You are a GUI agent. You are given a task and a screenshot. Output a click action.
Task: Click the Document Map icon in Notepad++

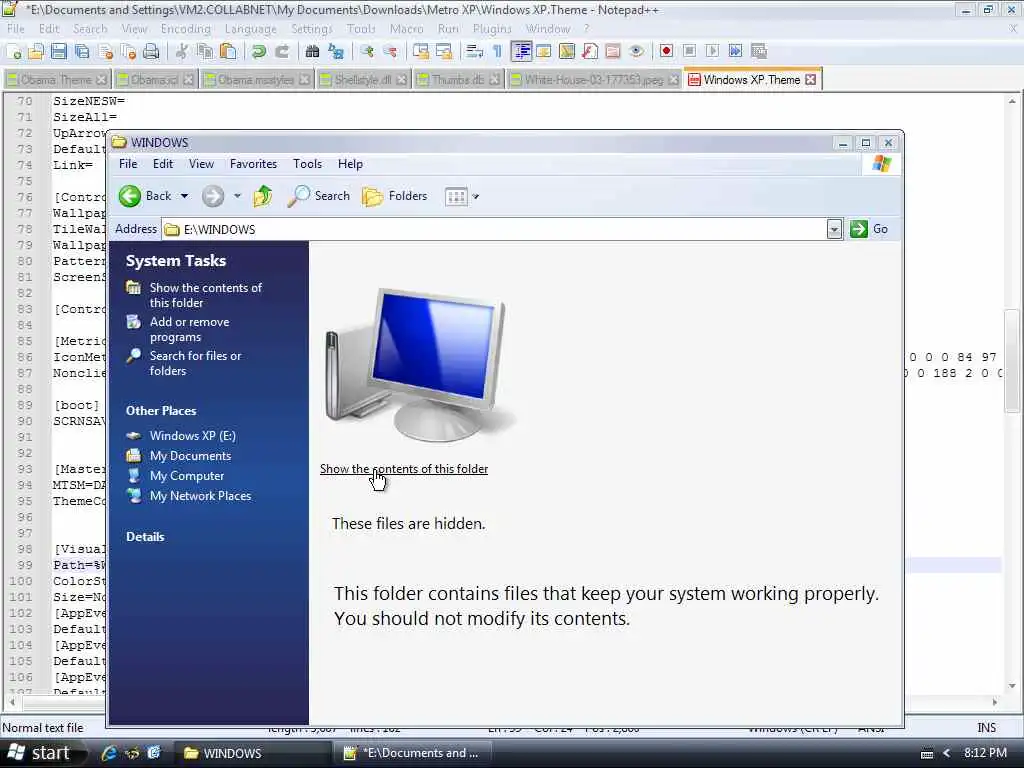coord(567,51)
